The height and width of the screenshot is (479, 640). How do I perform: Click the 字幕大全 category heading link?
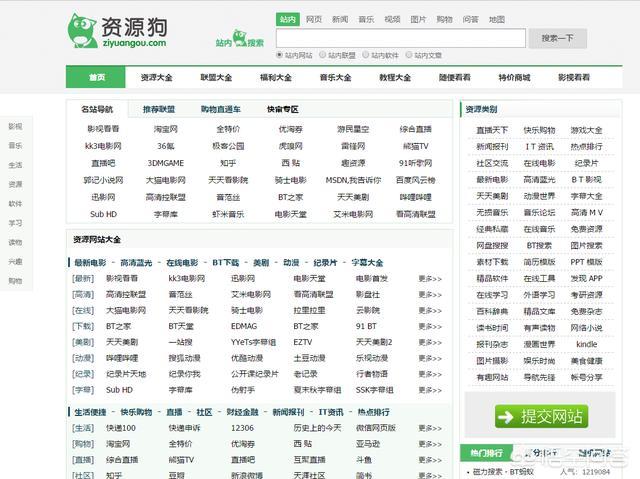pos(367,263)
